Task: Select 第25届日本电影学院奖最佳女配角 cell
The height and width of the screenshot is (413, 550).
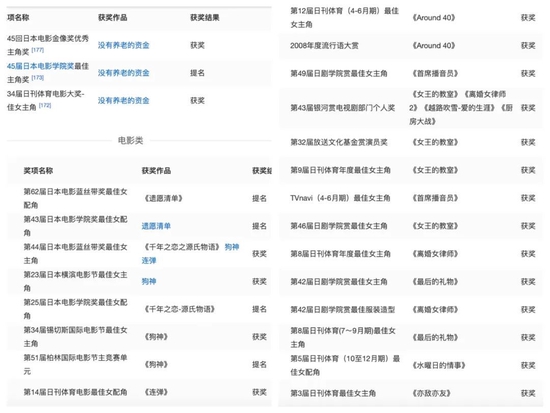Action: [x=75, y=309]
